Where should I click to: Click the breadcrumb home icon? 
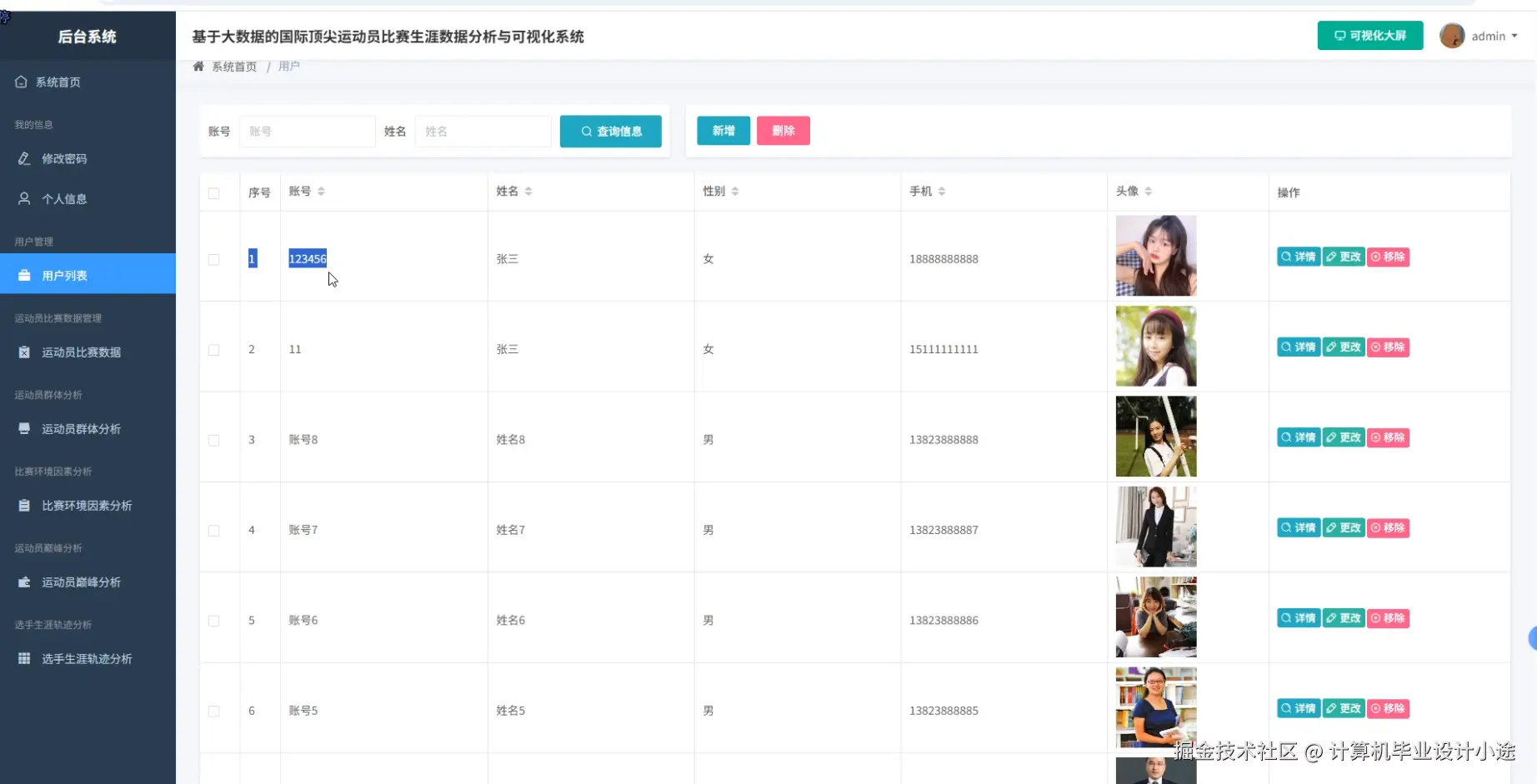pos(198,67)
